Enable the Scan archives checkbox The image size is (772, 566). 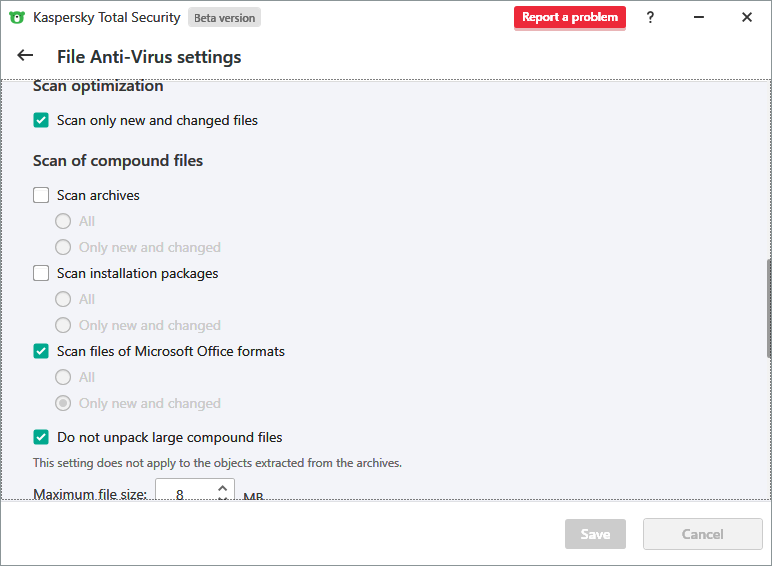tap(41, 196)
